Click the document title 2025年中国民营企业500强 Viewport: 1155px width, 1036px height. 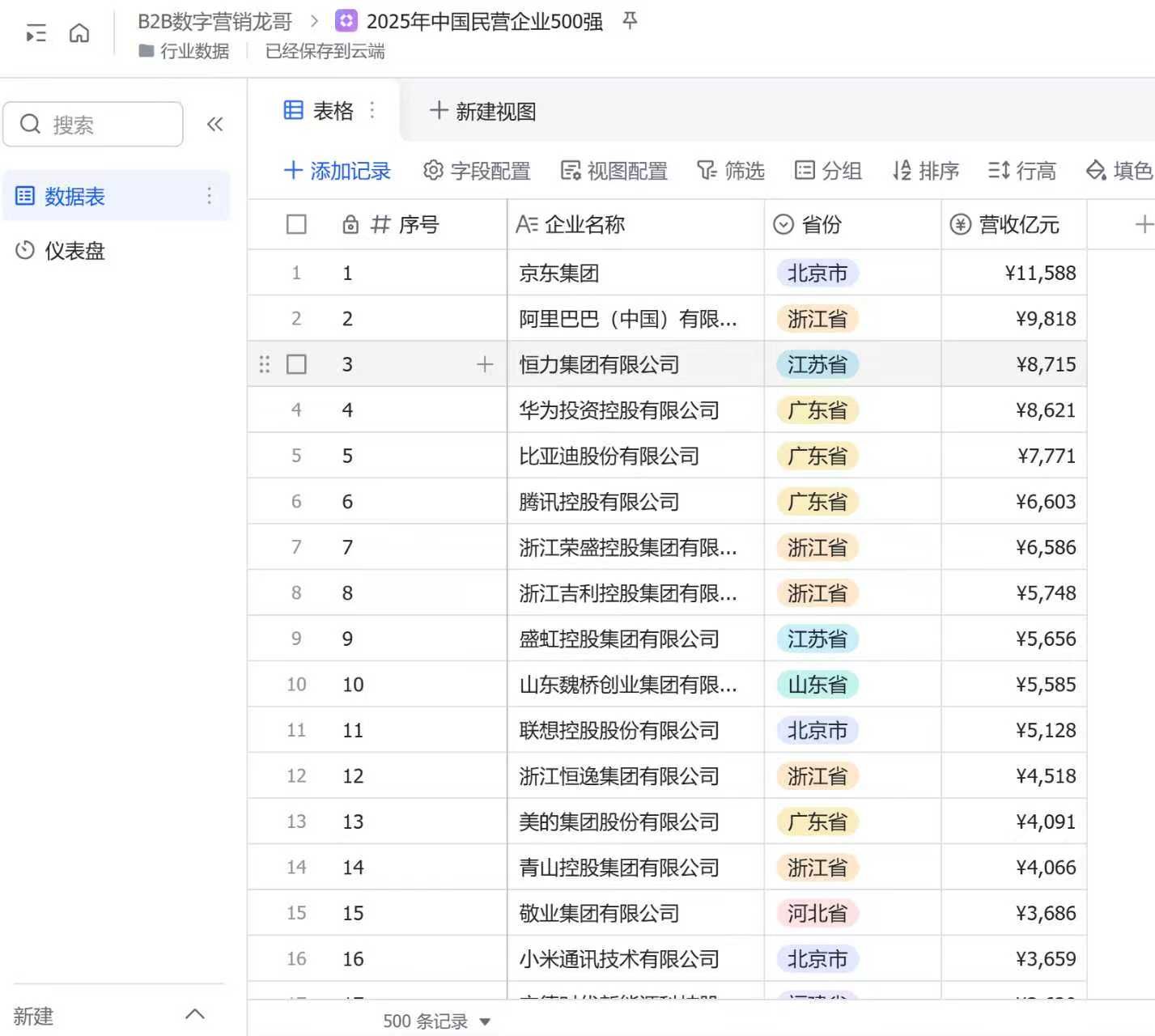click(x=484, y=21)
